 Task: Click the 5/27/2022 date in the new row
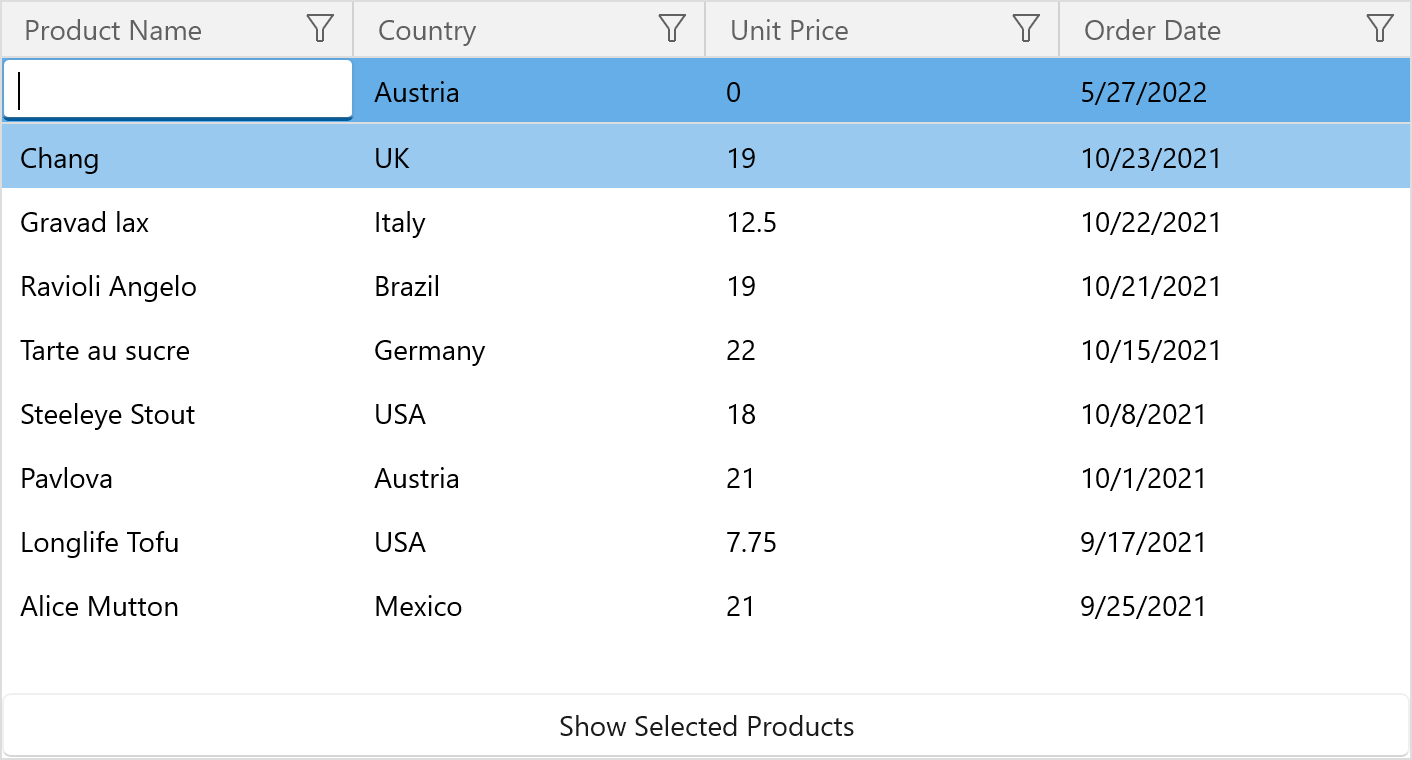tap(1143, 93)
